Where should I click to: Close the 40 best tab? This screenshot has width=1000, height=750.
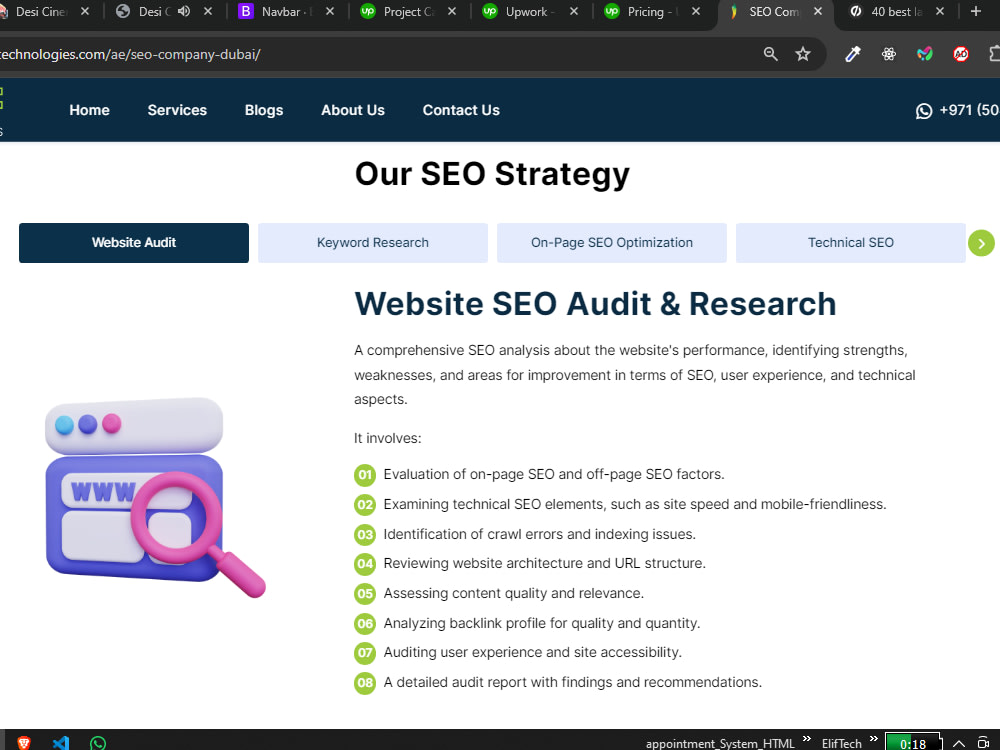[x=939, y=11]
